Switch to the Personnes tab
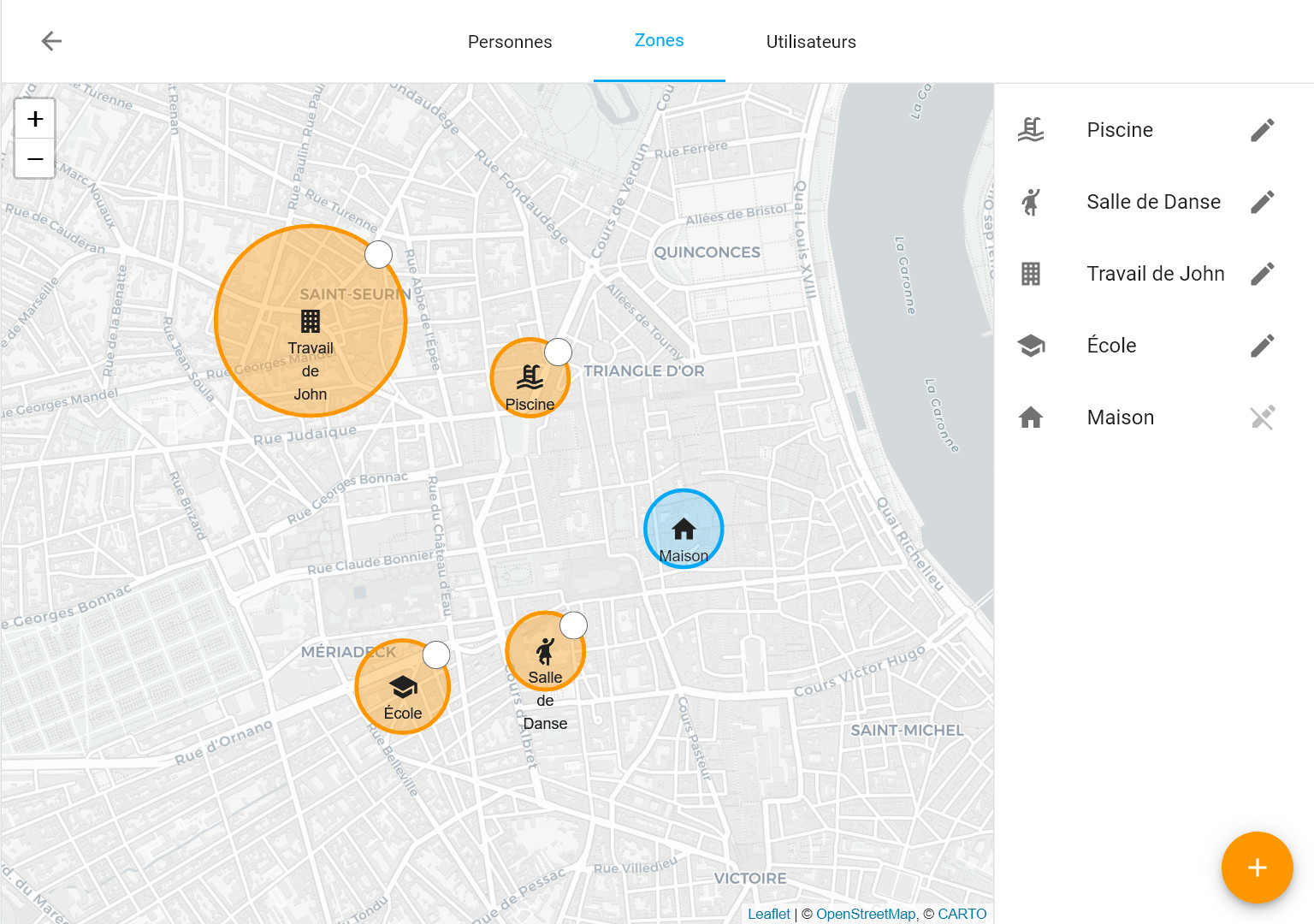1314x924 pixels. [x=510, y=42]
